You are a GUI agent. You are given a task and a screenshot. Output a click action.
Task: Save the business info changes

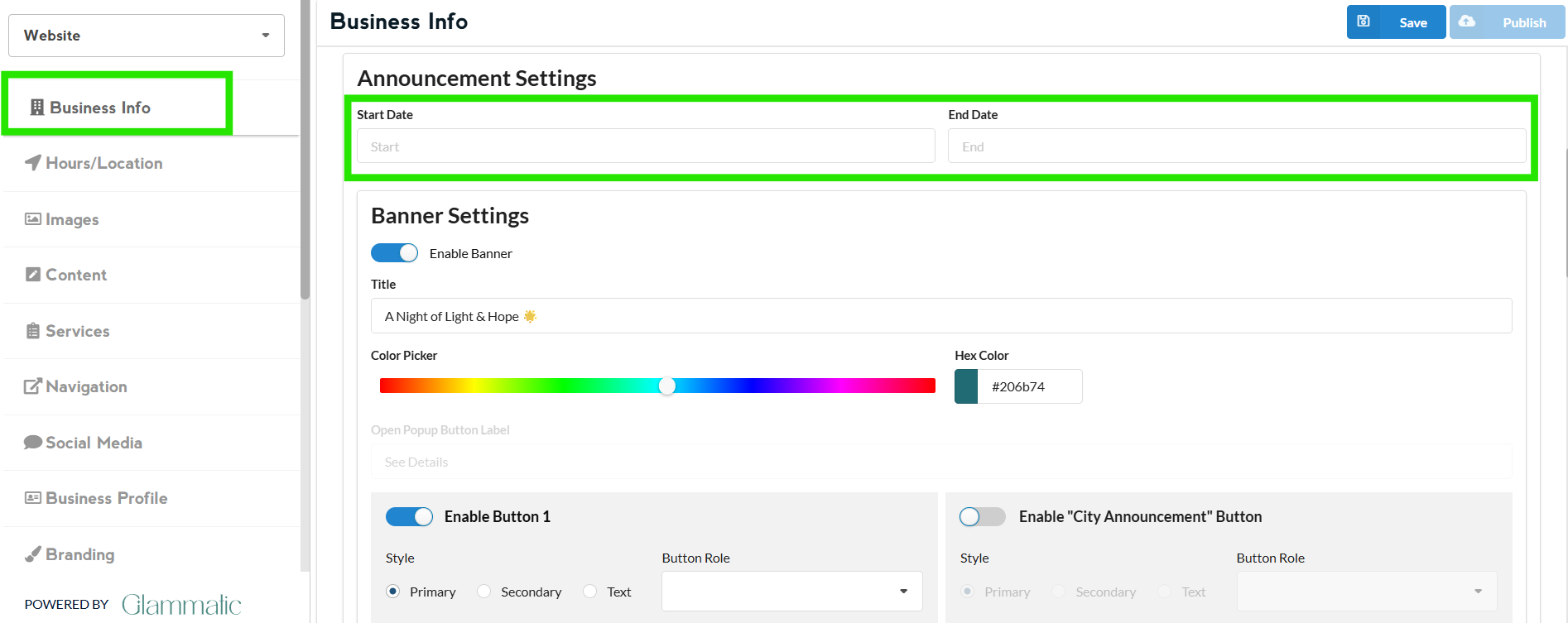pos(1396,22)
